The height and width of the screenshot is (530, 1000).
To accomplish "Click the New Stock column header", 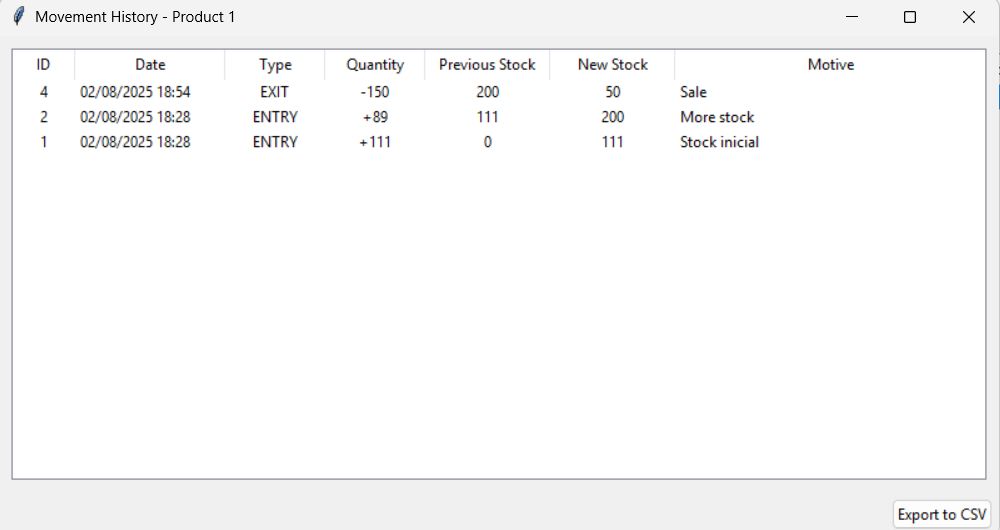I will coord(612,65).
